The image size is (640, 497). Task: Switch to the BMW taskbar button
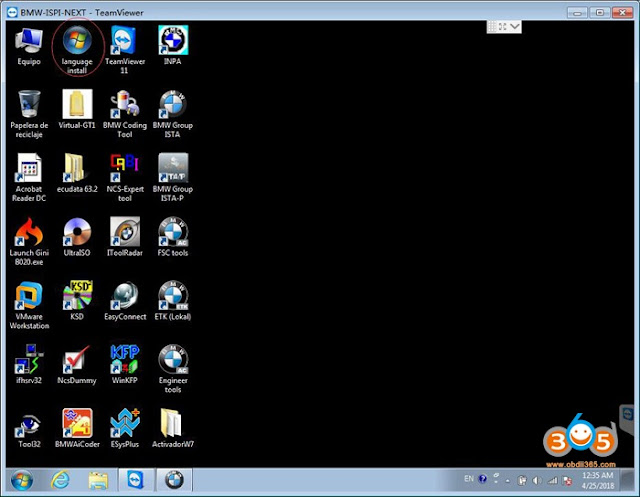tap(174, 480)
